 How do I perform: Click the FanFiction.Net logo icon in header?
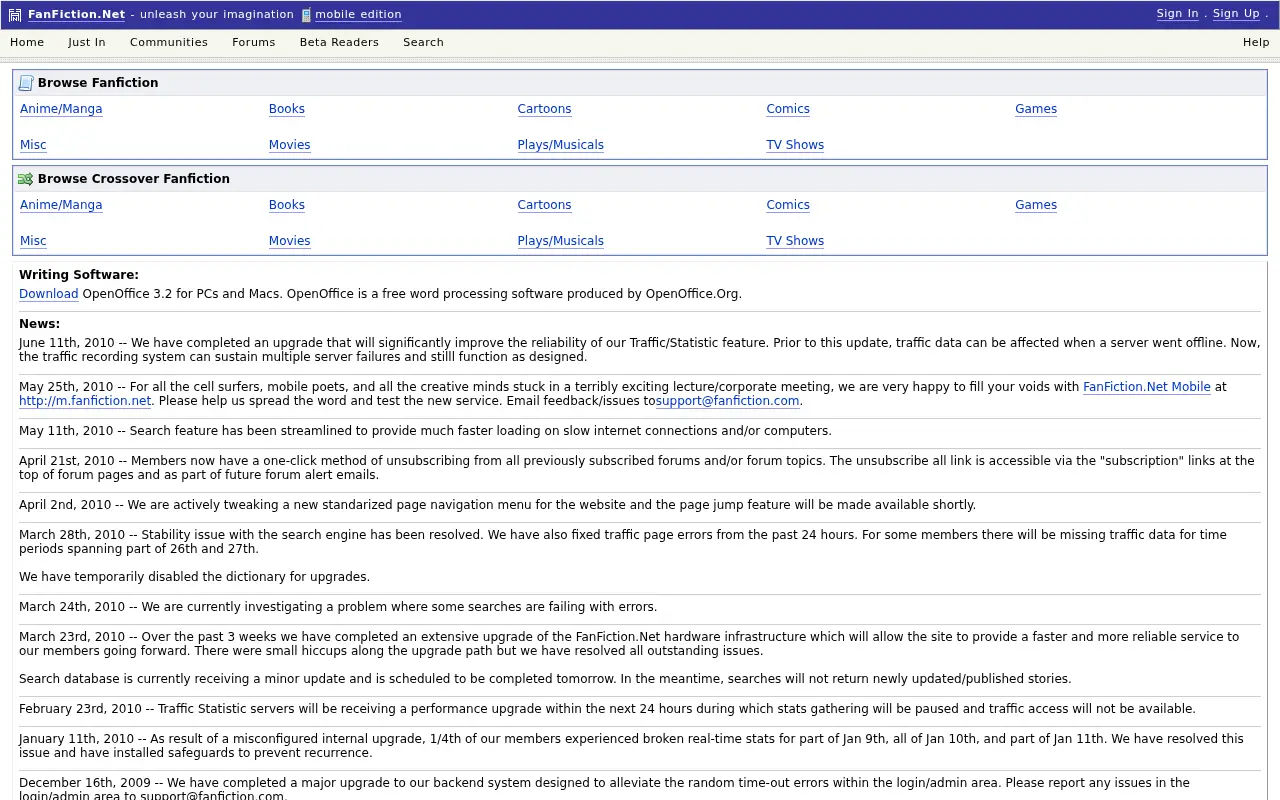click(x=15, y=15)
